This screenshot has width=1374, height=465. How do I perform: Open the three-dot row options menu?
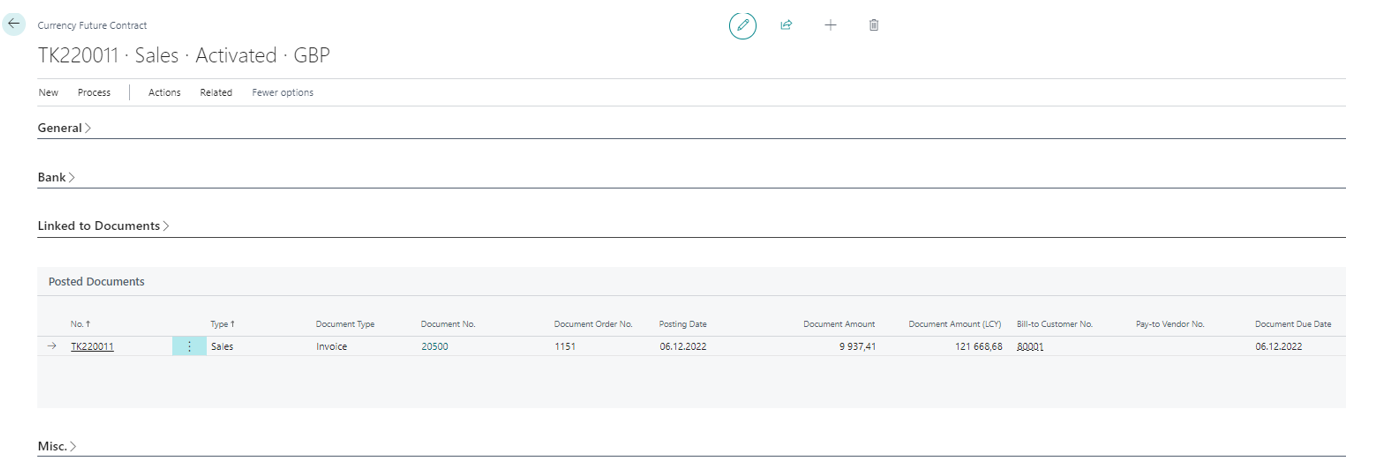coord(189,346)
